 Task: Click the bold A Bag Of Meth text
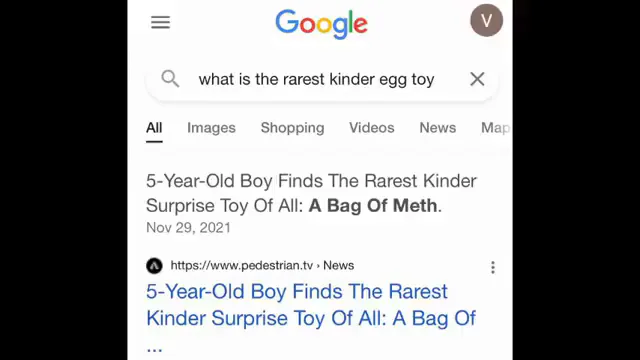373,206
